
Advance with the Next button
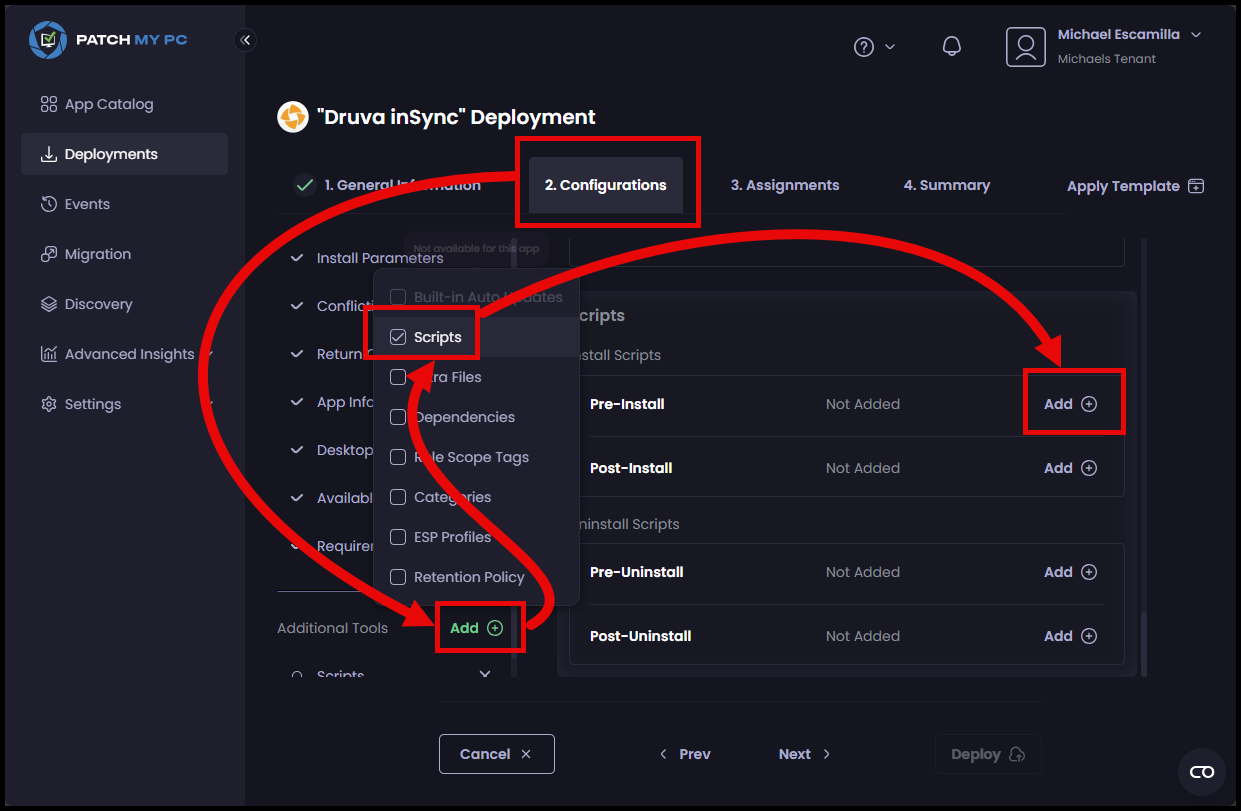(x=805, y=754)
